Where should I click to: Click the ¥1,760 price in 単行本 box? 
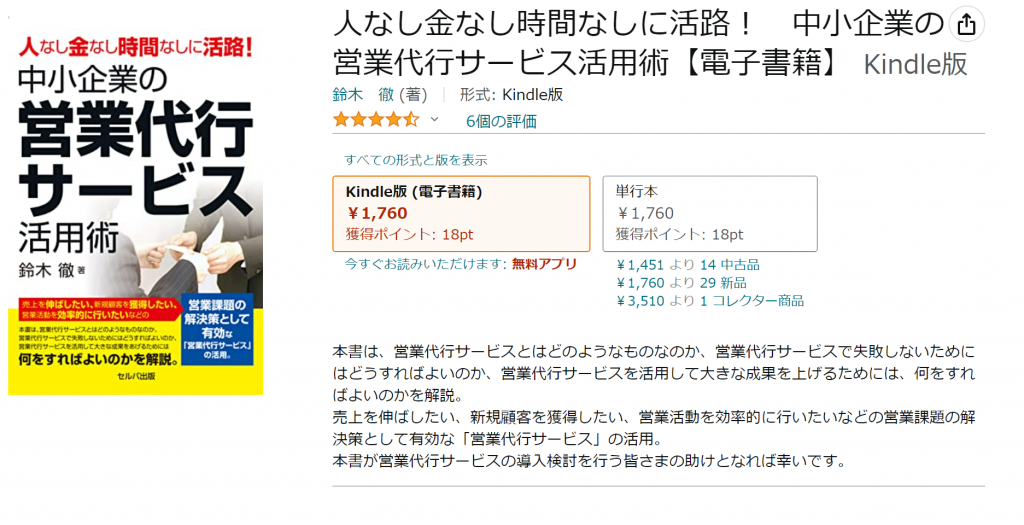click(x=645, y=214)
